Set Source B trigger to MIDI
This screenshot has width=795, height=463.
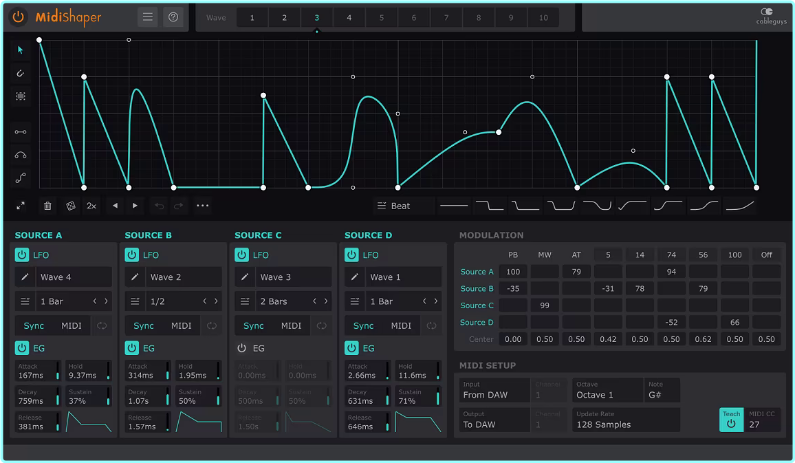(181, 326)
